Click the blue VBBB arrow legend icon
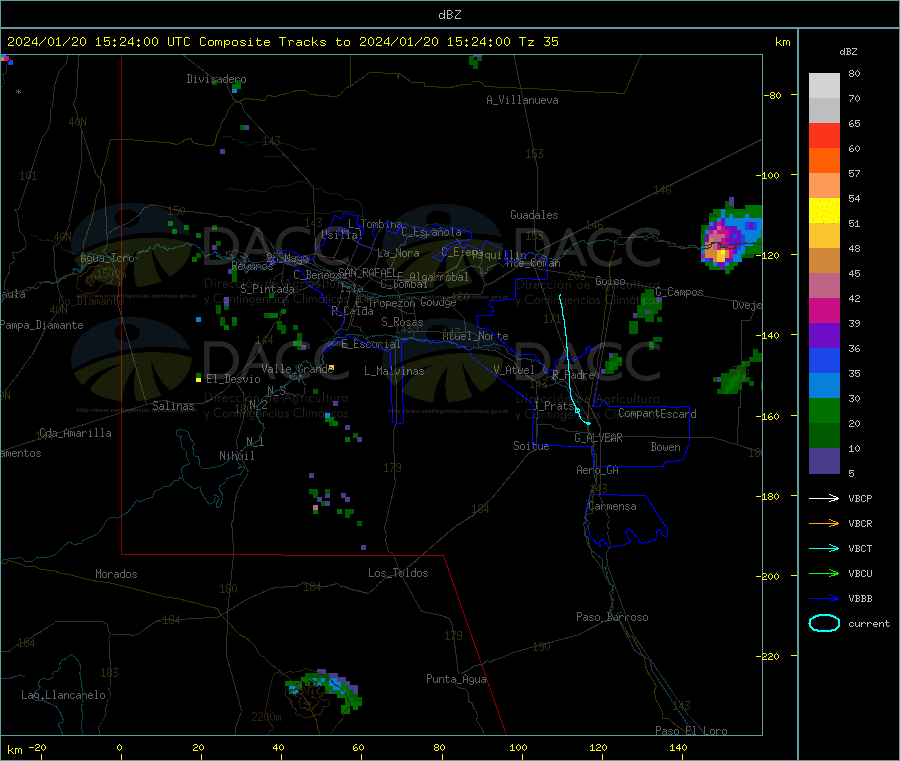Viewport: 900px width, 761px height. [824, 598]
